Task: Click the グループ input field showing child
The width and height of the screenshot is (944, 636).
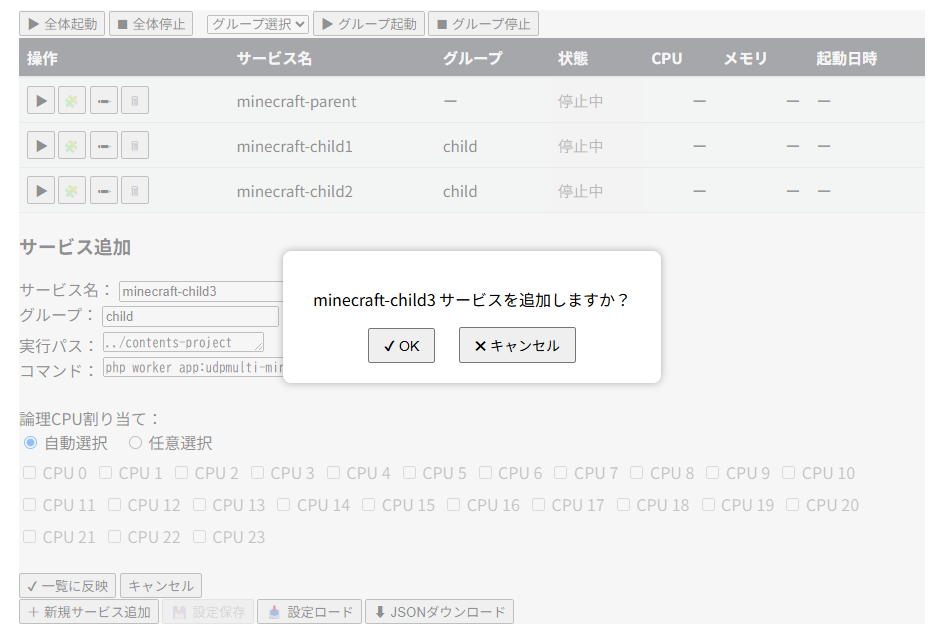Action: [x=190, y=315]
